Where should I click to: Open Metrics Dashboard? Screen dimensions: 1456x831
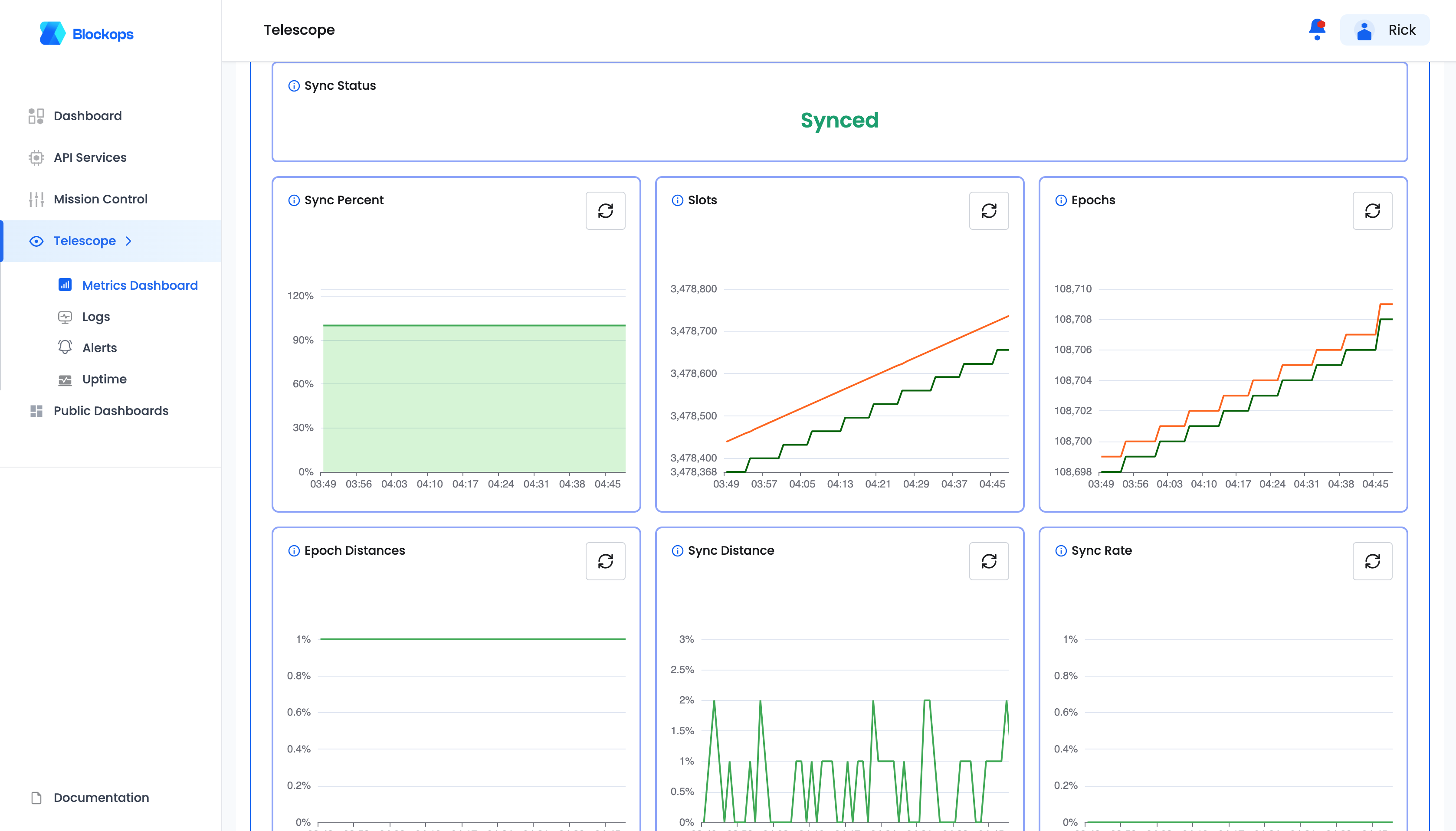point(140,285)
